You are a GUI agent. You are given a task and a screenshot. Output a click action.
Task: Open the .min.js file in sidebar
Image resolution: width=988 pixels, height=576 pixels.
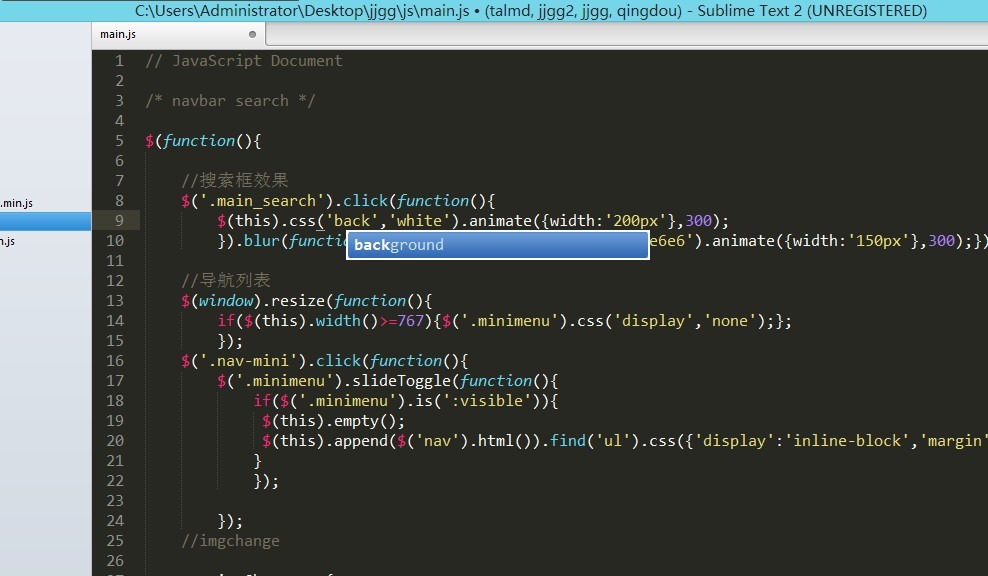tap(17, 203)
